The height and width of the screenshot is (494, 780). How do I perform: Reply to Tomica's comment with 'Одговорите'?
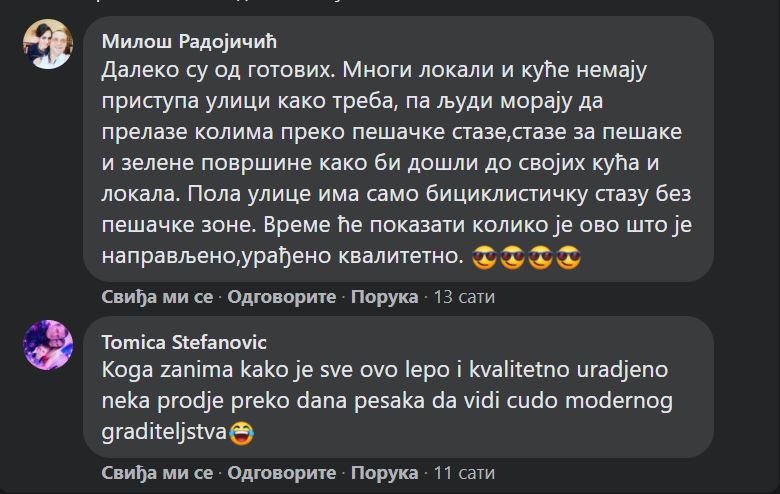(x=284, y=473)
